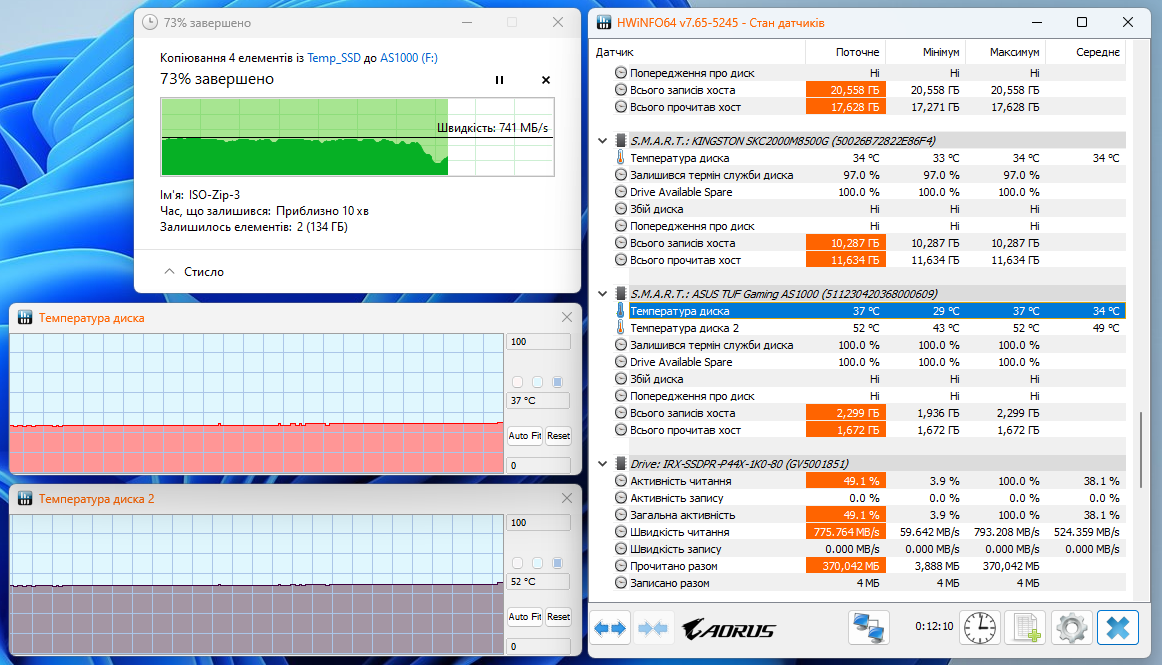This screenshot has width=1162, height=665.
Task: Collapse the KINGSTON SKC2000M8500G S.M.A.R.T. section
Action: click(x=602, y=141)
